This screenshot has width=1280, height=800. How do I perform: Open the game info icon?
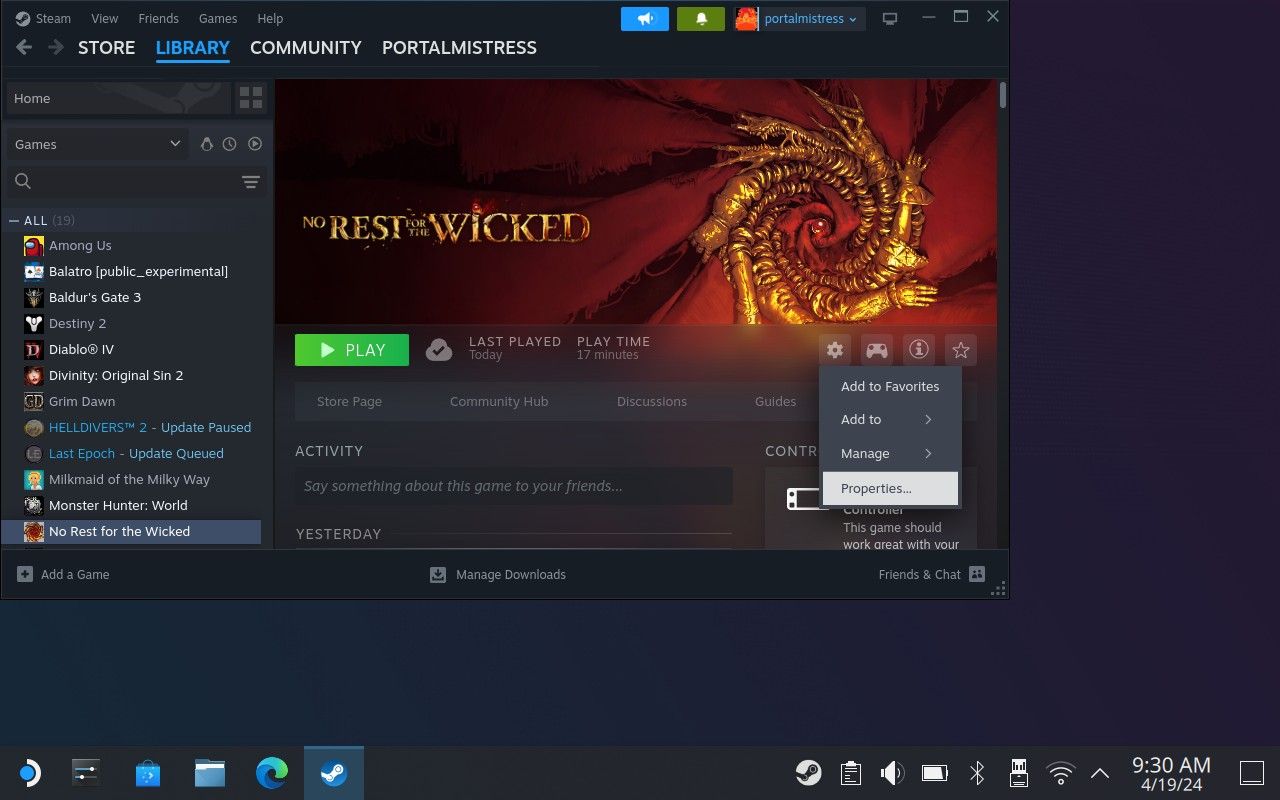(919, 350)
